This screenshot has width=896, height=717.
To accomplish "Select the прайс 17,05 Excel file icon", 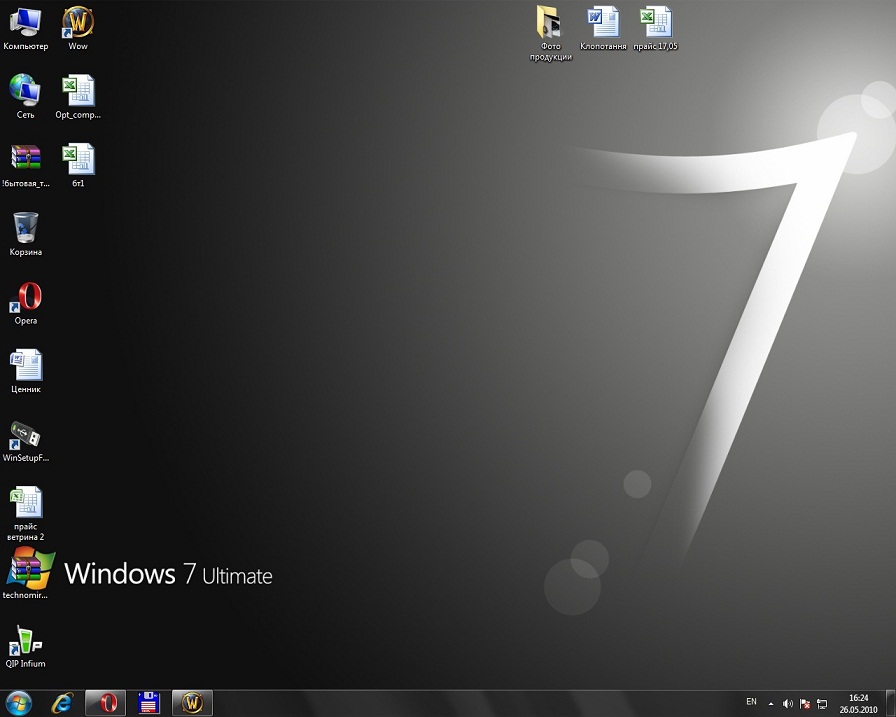I will coord(655,29).
